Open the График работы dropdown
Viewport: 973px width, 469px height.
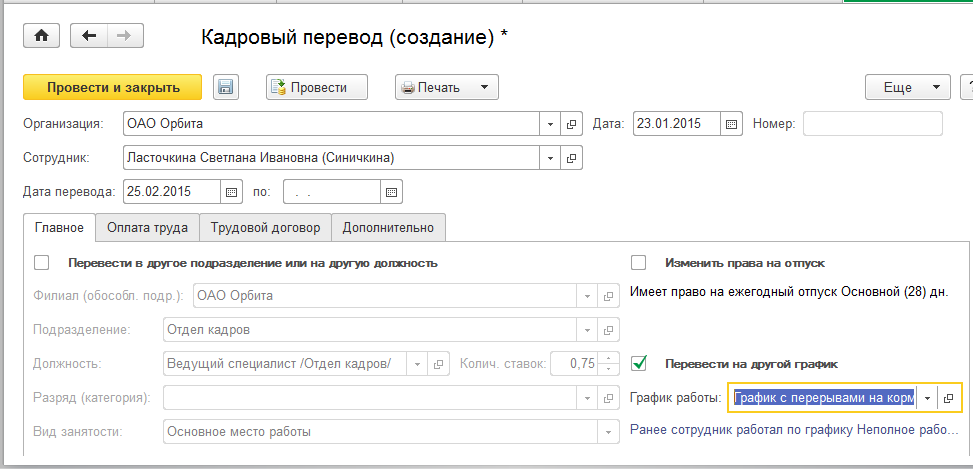coord(927,398)
